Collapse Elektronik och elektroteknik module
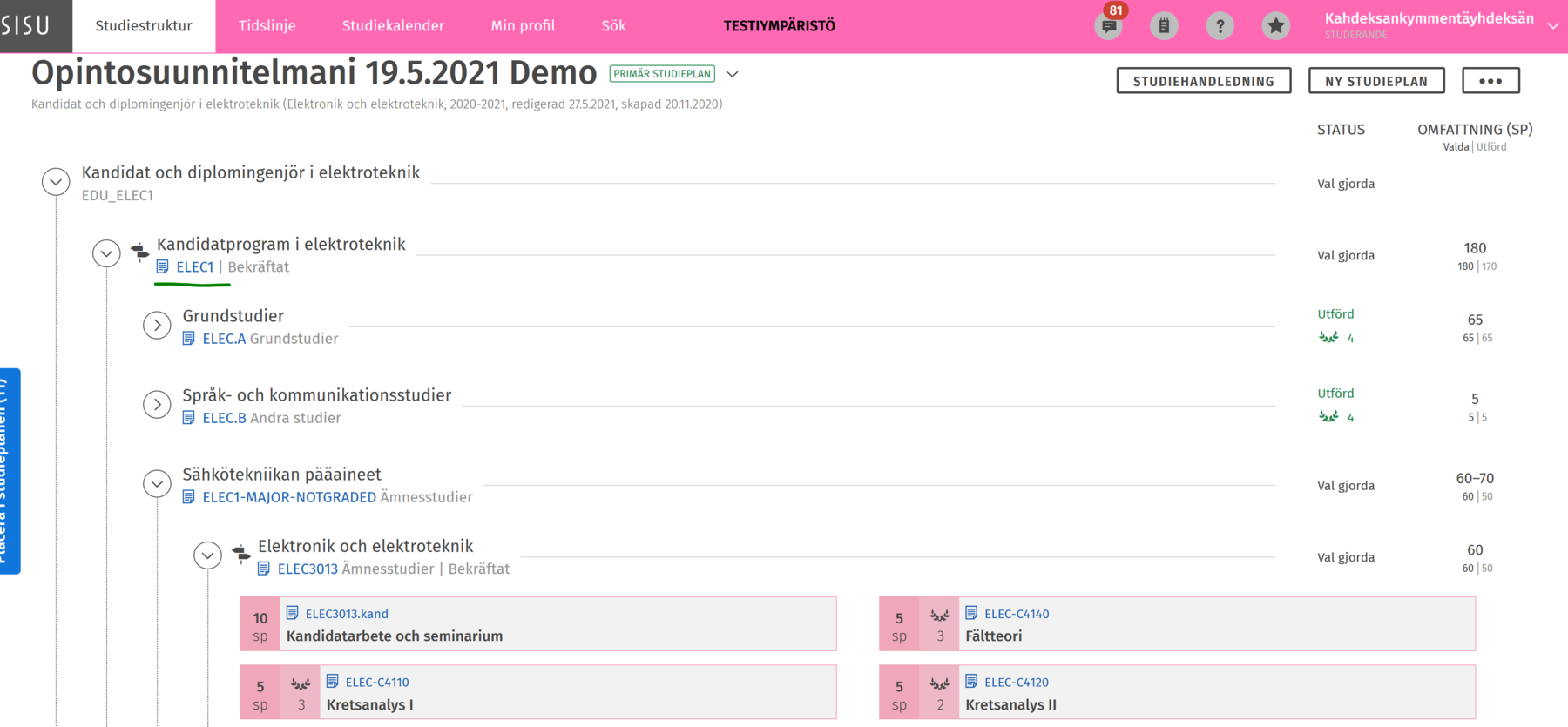This screenshot has height=727, width=1568. click(207, 555)
